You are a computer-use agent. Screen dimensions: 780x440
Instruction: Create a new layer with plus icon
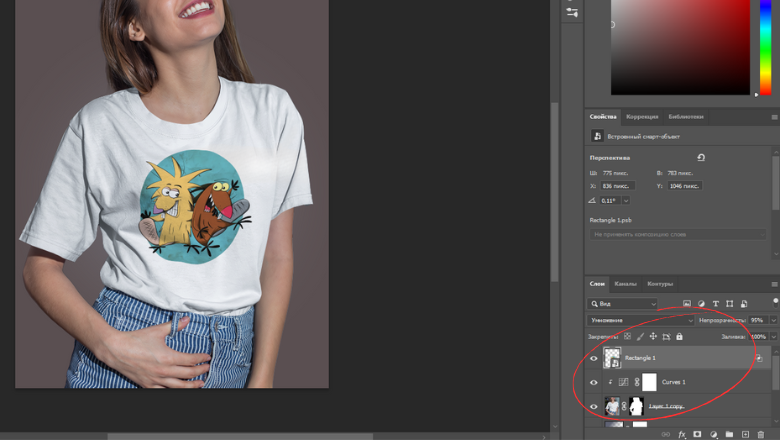pyautogui.click(x=745, y=435)
